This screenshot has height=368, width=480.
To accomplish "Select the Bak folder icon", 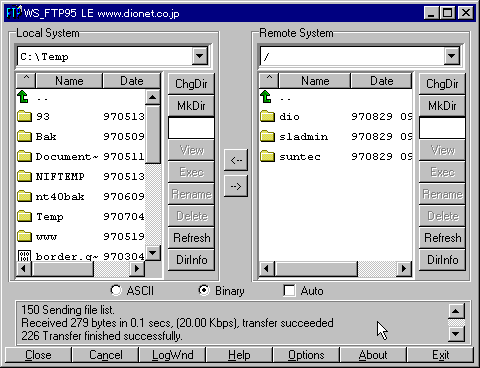I will [24, 136].
